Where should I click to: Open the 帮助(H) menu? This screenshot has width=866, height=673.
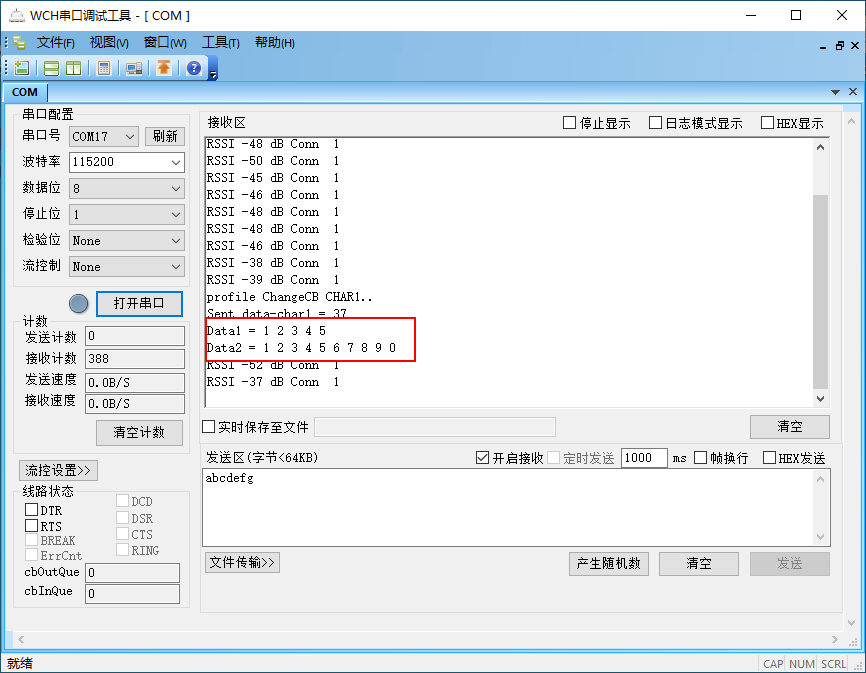pyautogui.click(x=274, y=43)
